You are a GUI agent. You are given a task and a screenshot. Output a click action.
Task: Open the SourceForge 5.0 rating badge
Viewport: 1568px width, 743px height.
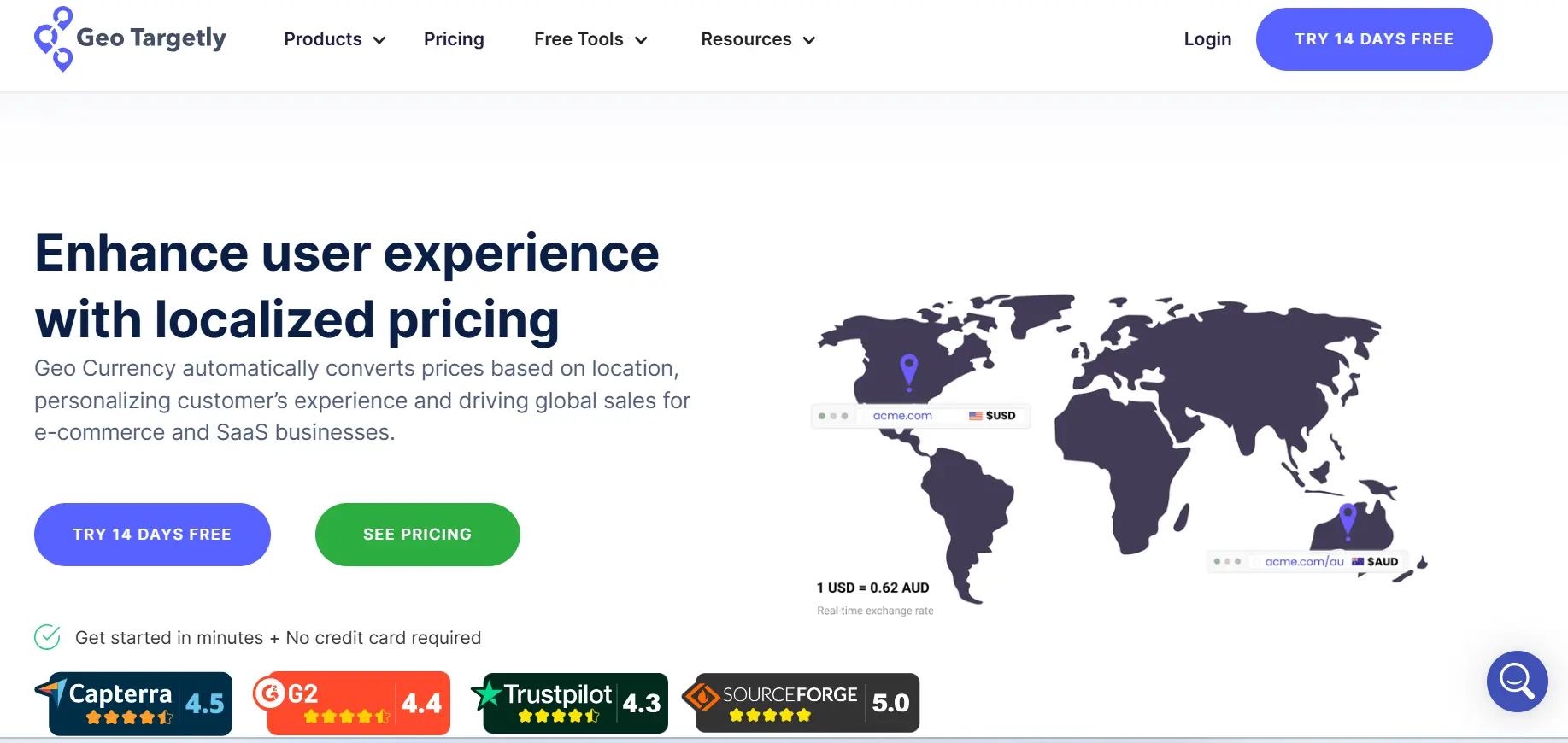click(x=802, y=704)
